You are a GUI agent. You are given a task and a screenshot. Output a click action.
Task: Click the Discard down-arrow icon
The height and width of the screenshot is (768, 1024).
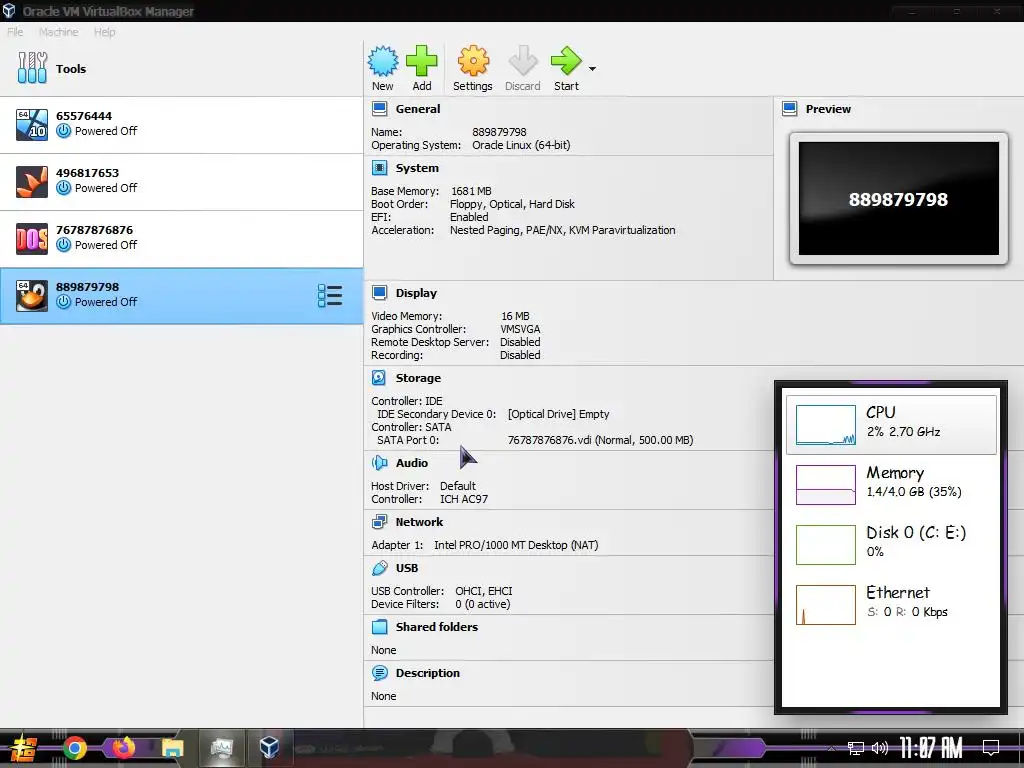pyautogui.click(x=522, y=61)
